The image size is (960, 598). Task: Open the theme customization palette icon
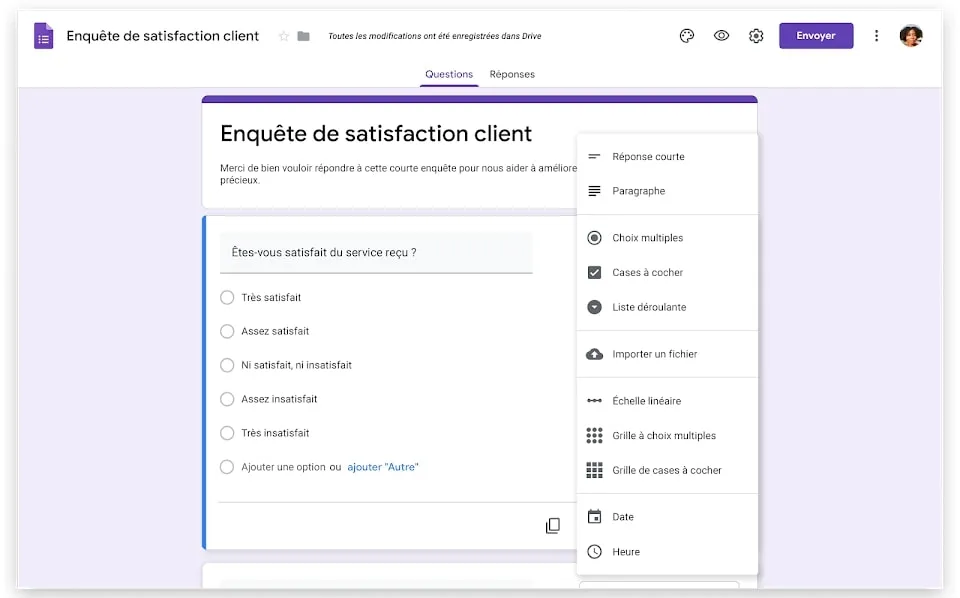pos(687,36)
